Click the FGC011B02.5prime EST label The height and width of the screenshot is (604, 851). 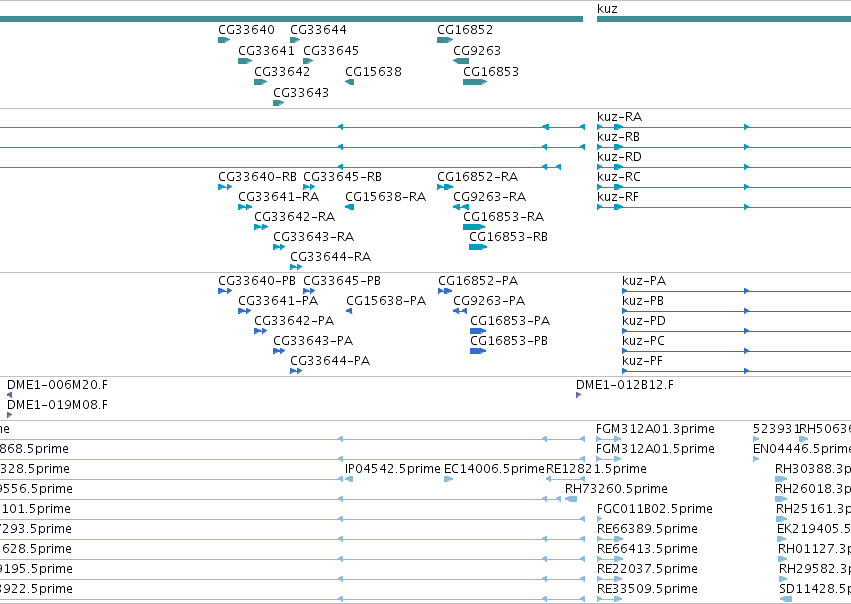(655, 509)
